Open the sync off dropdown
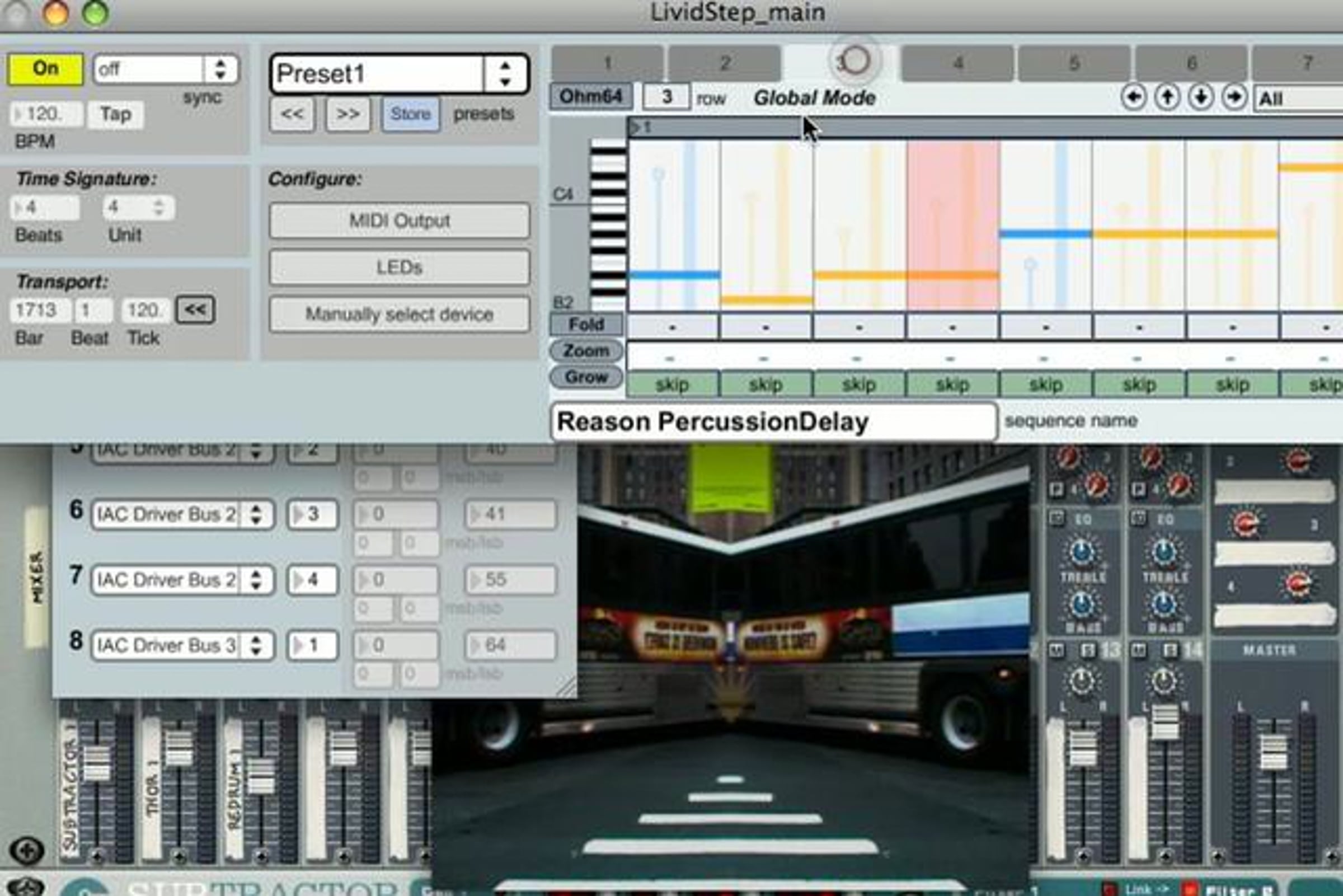The height and width of the screenshot is (896, 1343). (x=166, y=69)
